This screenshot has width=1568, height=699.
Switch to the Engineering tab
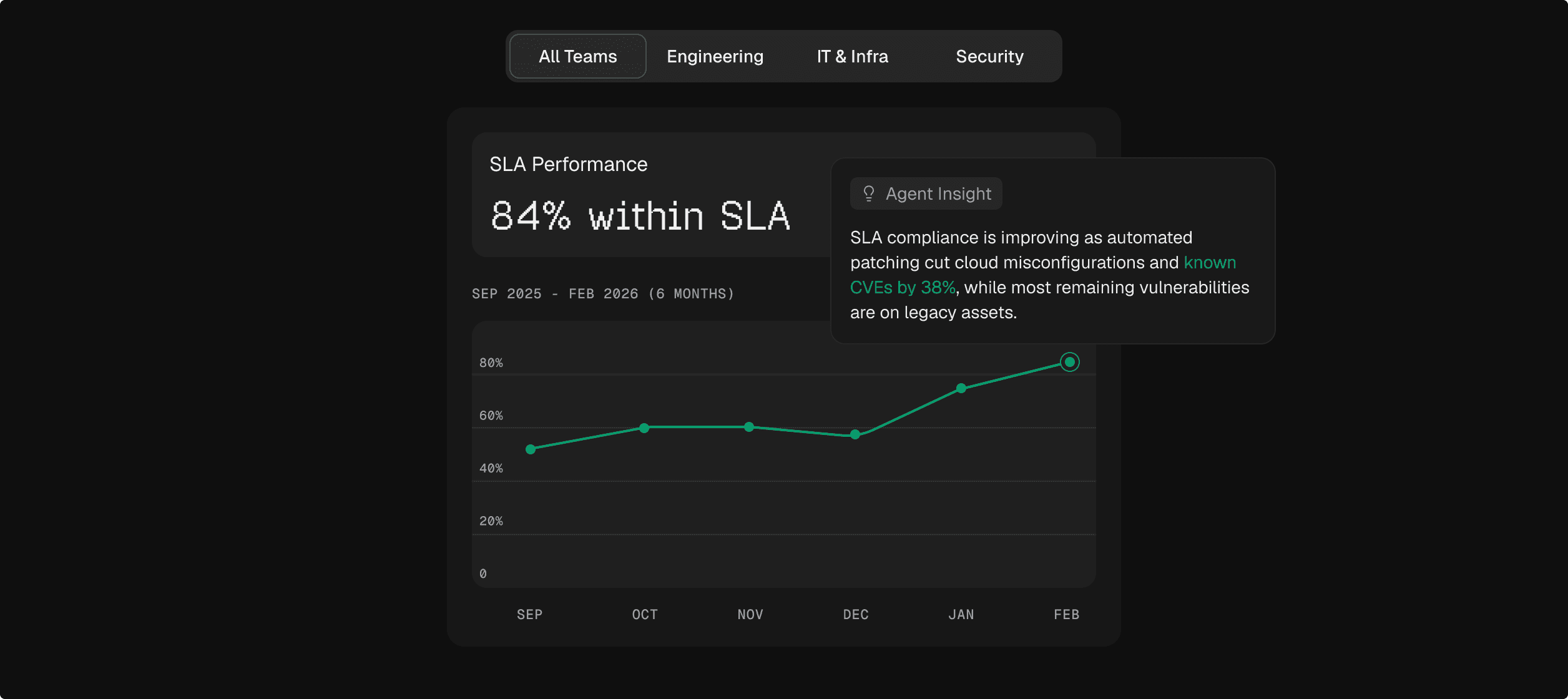[x=715, y=56]
